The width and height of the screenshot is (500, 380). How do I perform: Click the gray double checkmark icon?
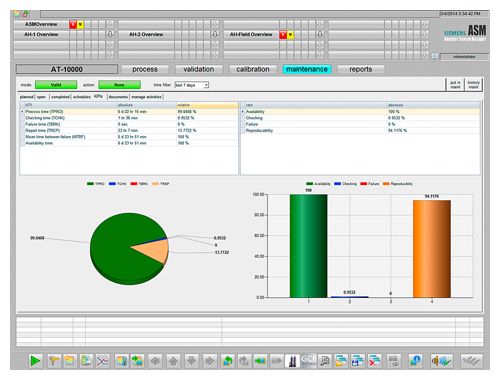pos(471,361)
